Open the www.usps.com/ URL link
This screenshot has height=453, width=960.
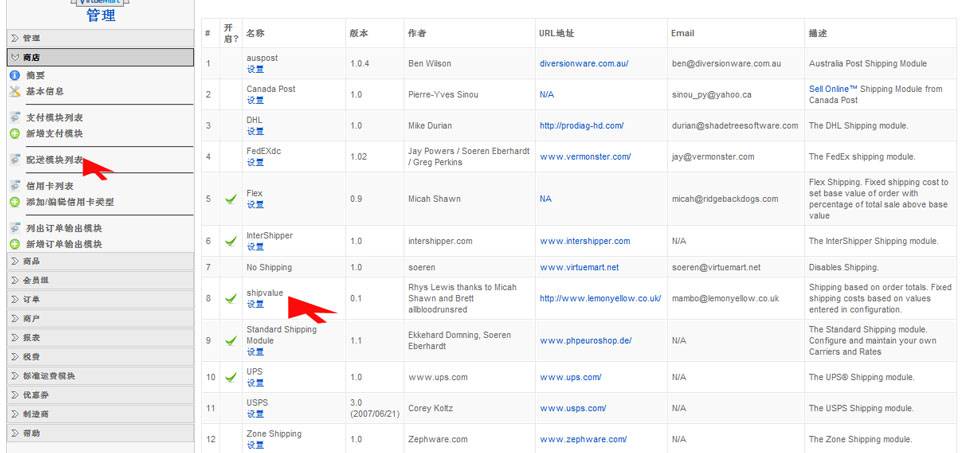[x=572, y=408]
